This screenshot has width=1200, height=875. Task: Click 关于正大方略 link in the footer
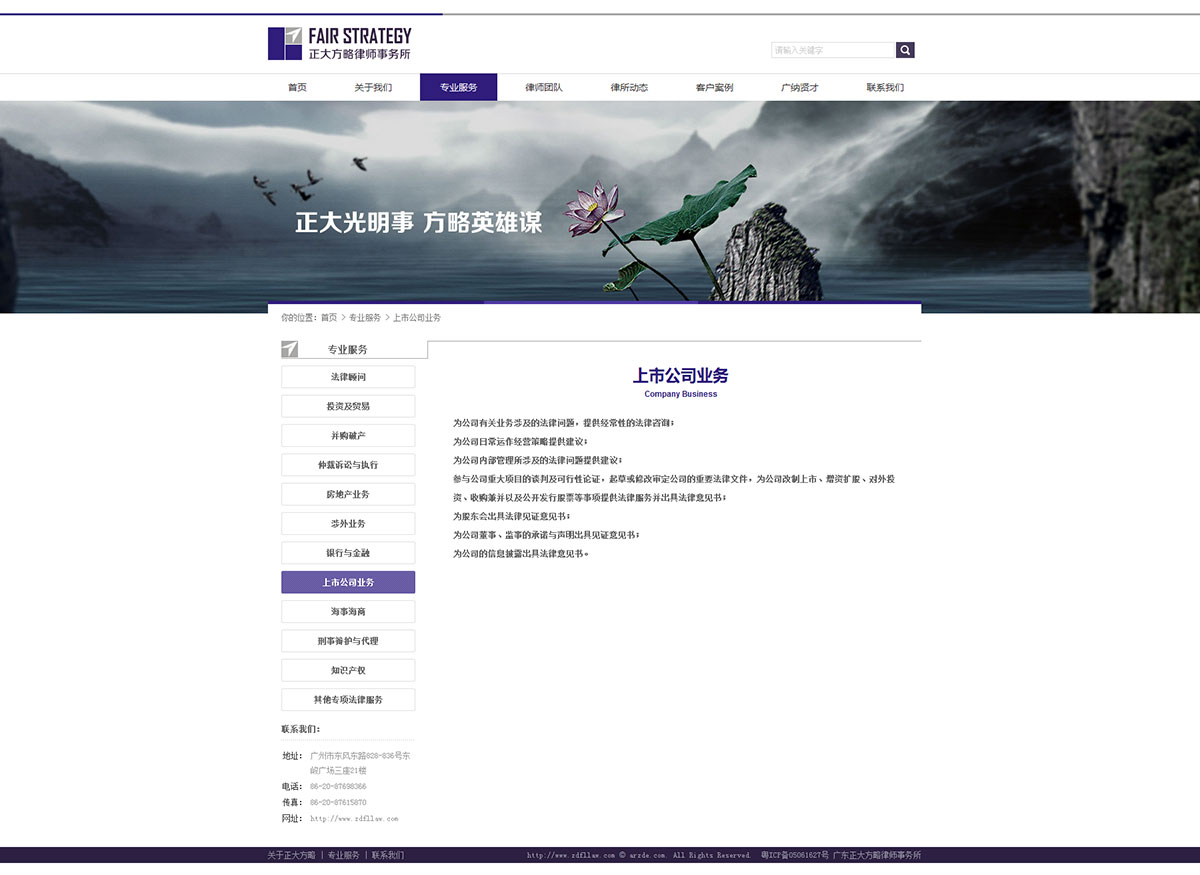coord(291,856)
